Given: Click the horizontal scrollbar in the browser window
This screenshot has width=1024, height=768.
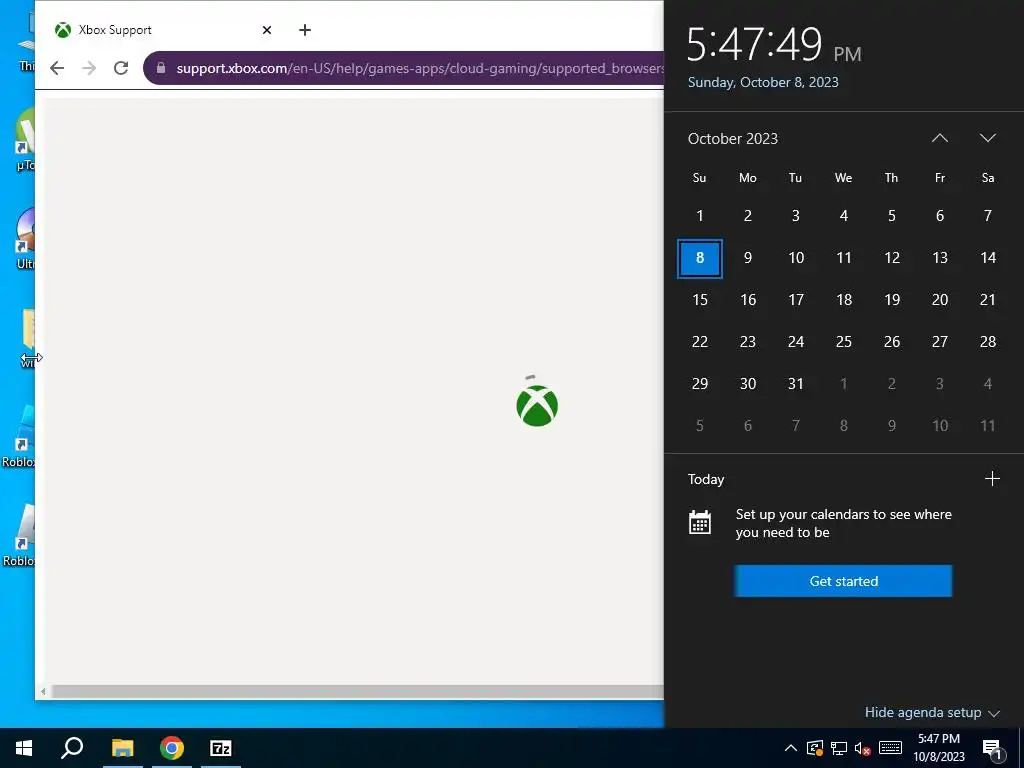Looking at the screenshot, I should [x=357, y=691].
